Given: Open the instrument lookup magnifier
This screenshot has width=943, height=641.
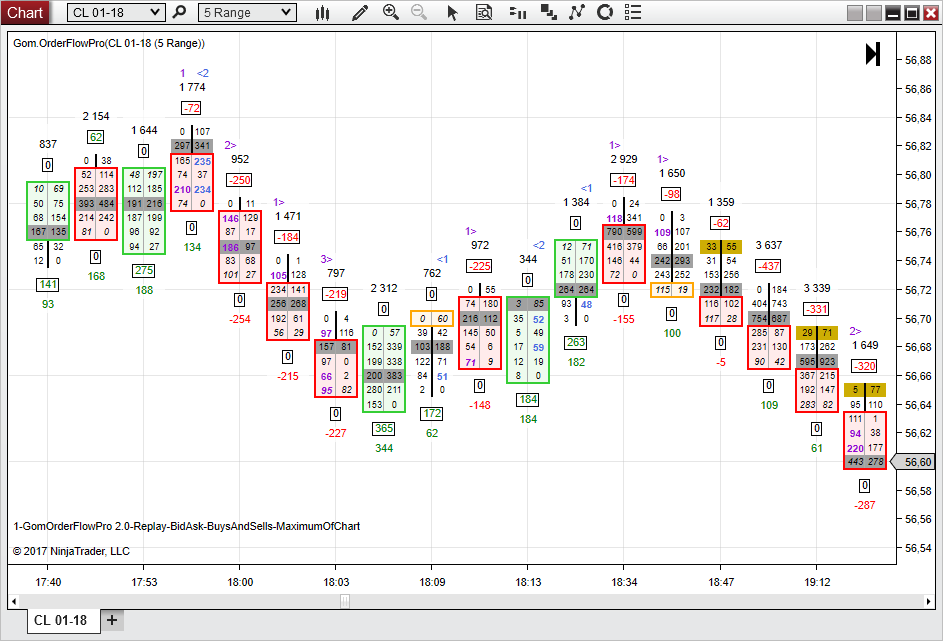Looking at the screenshot, I should [x=180, y=12].
